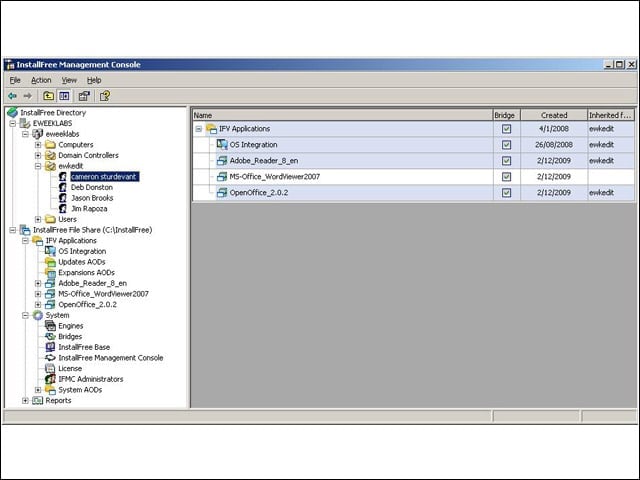The height and width of the screenshot is (480, 640).
Task: Select cameron sturdevant in the tree
Action: pyautogui.click(x=104, y=176)
